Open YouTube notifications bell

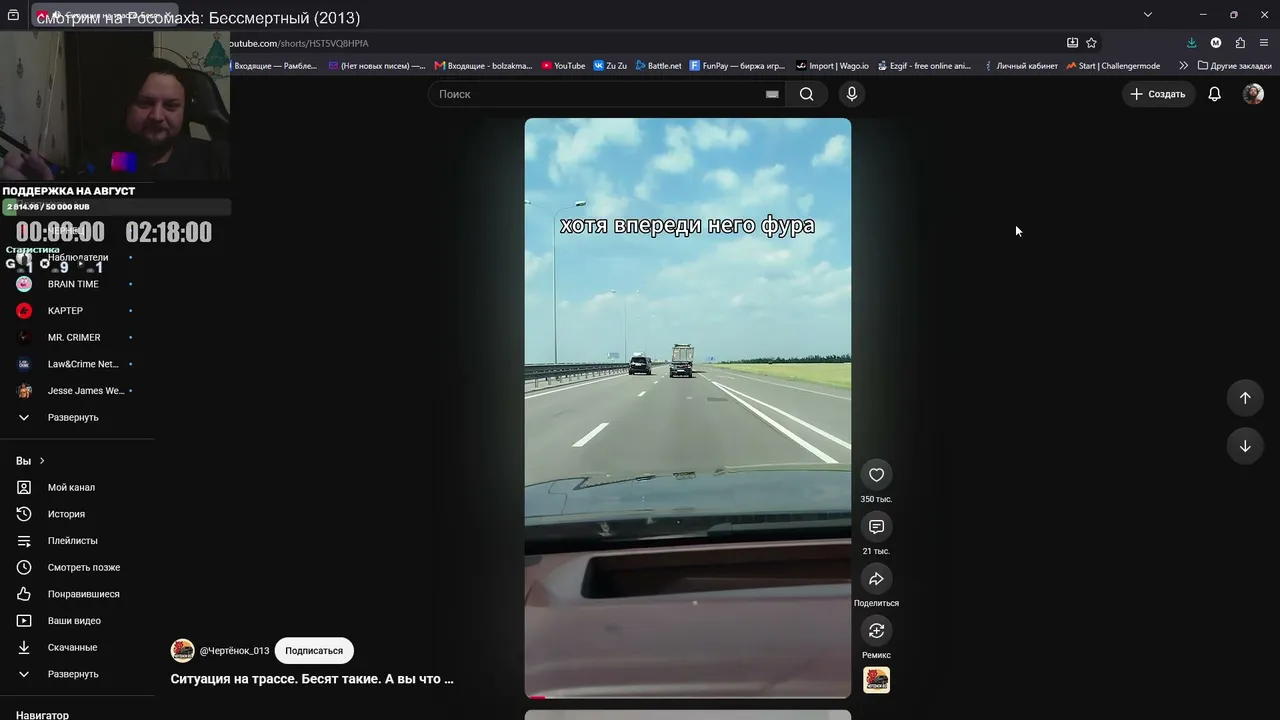point(1214,94)
